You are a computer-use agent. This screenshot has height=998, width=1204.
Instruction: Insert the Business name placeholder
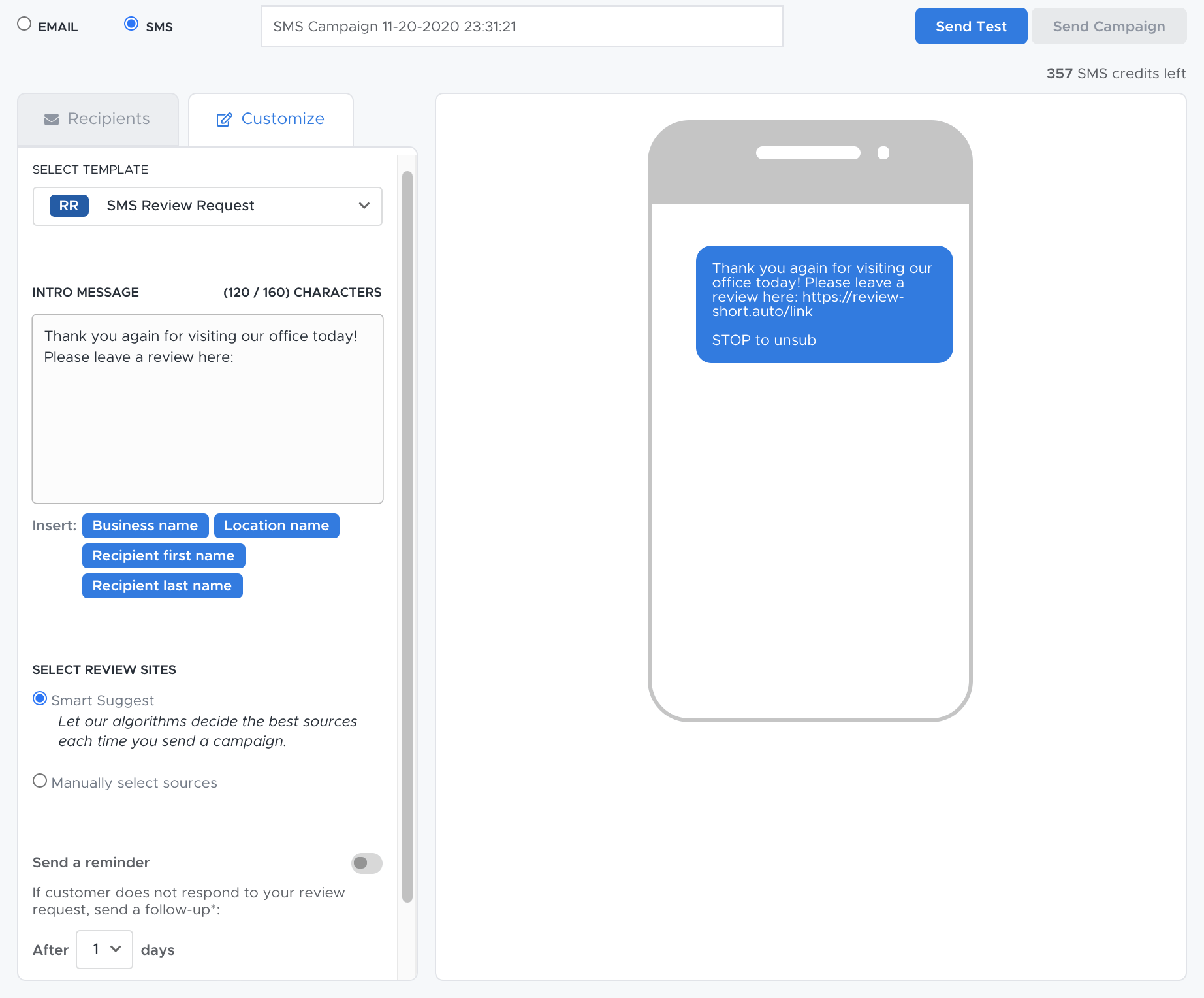145,525
